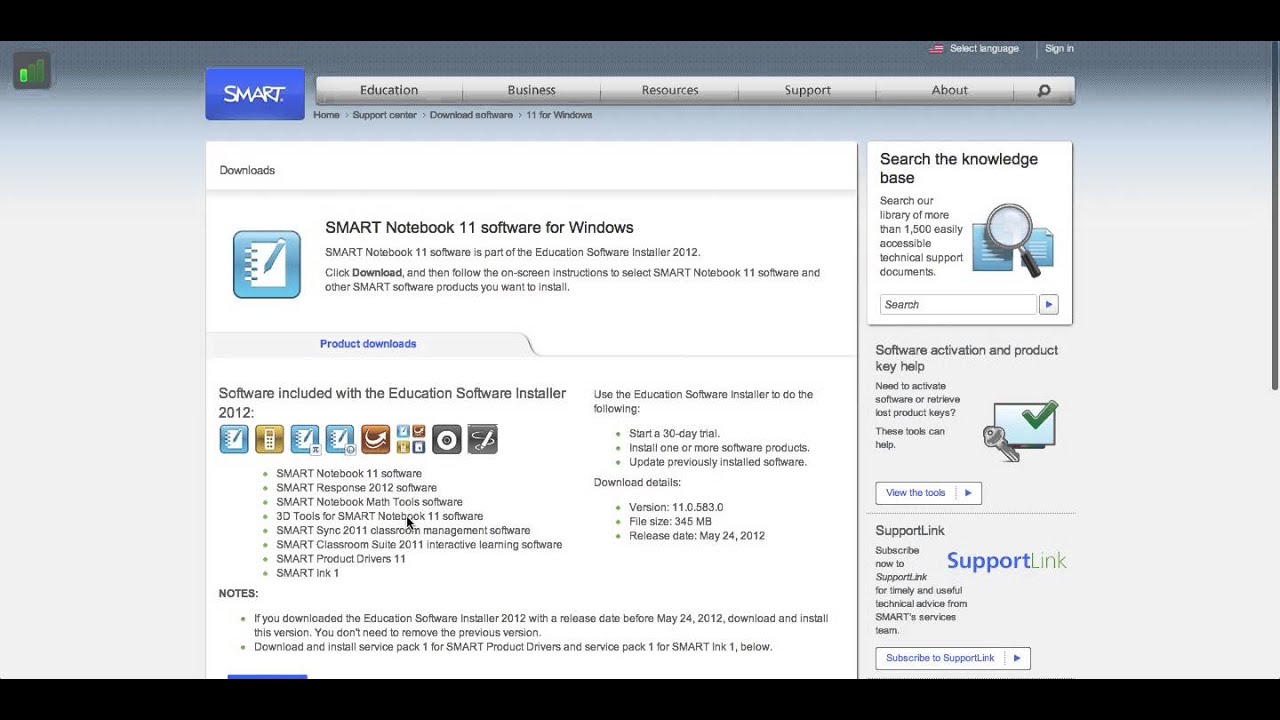Click 'File size: 345 MB' text

click(670, 521)
